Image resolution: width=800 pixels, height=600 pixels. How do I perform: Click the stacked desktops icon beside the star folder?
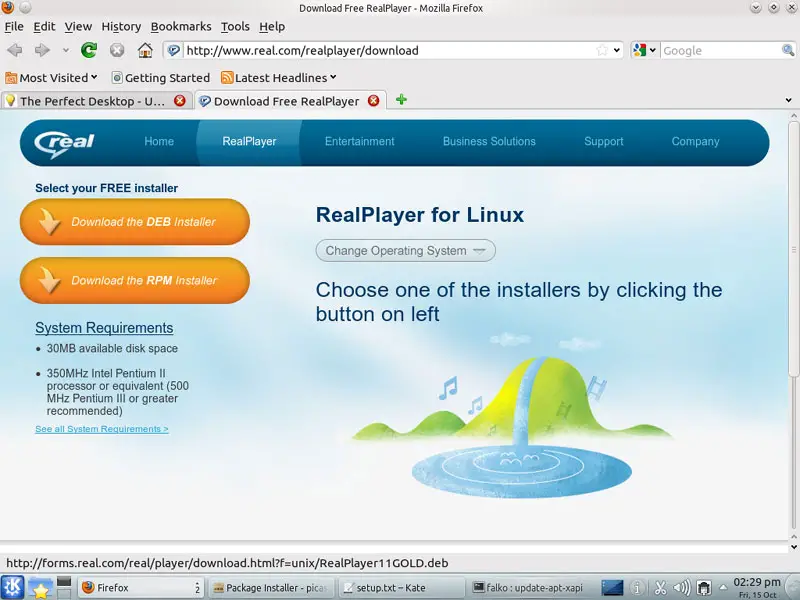pos(64,587)
